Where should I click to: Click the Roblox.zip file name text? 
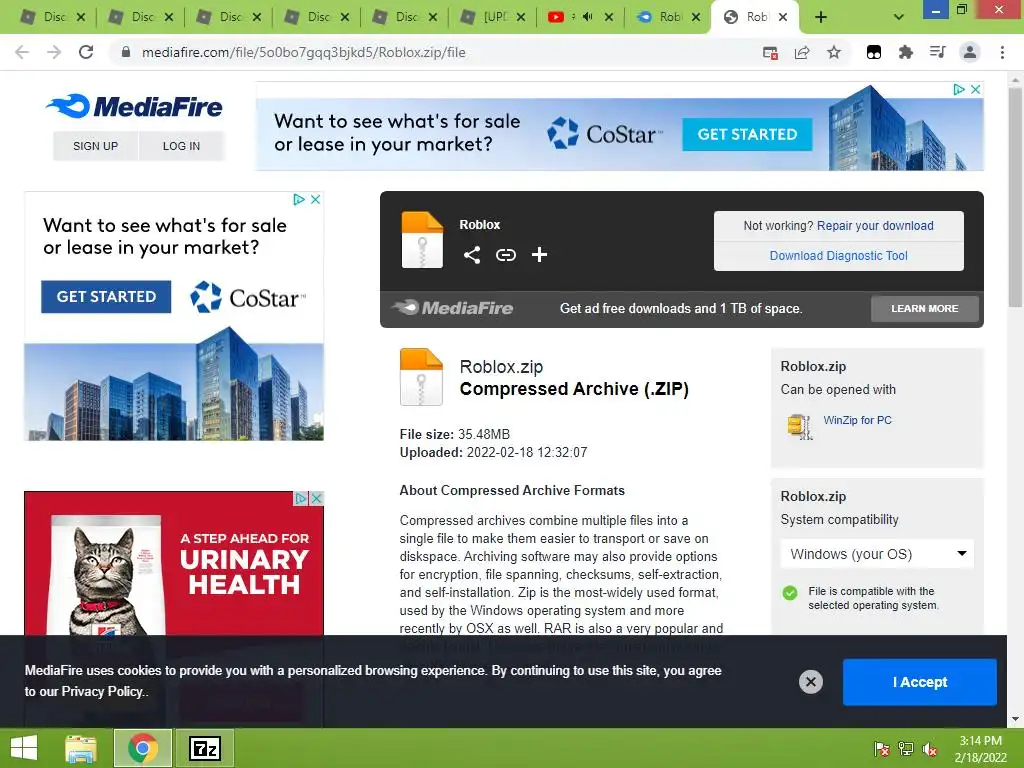tap(501, 366)
